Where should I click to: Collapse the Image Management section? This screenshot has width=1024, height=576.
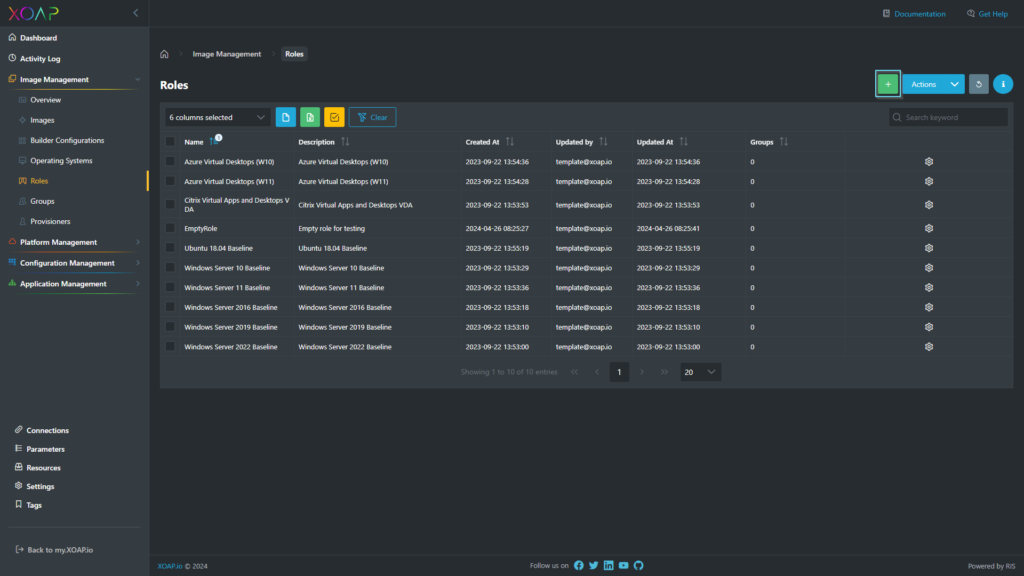click(74, 80)
